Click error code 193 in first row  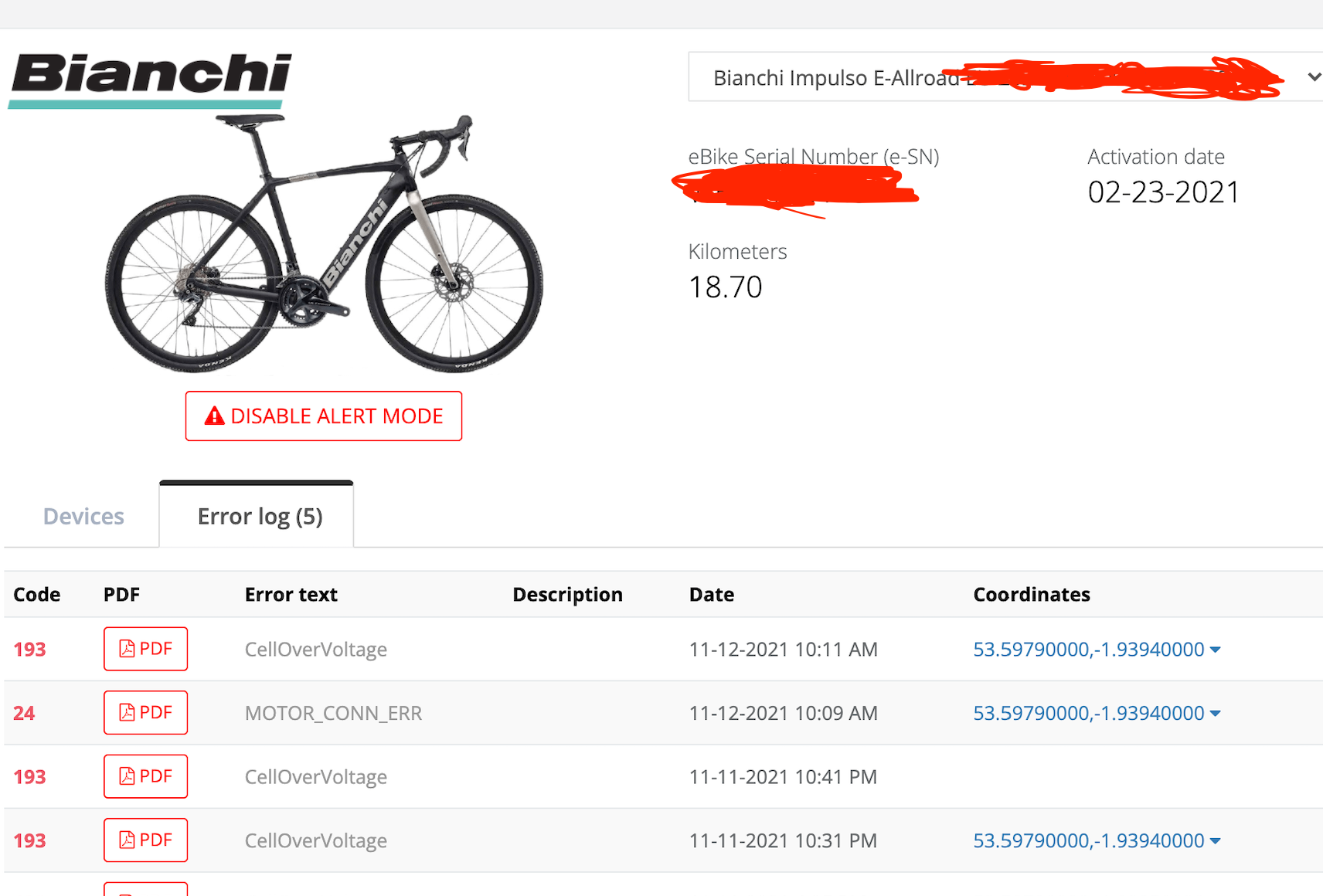pos(29,650)
